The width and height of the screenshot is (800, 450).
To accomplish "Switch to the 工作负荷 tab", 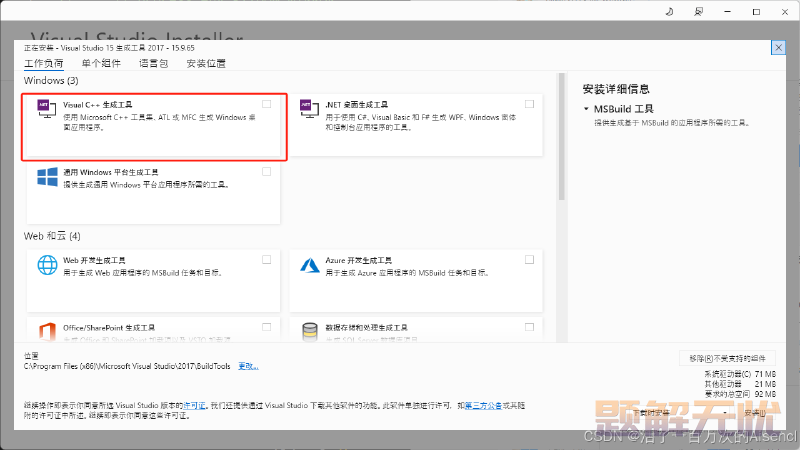I will (44, 63).
